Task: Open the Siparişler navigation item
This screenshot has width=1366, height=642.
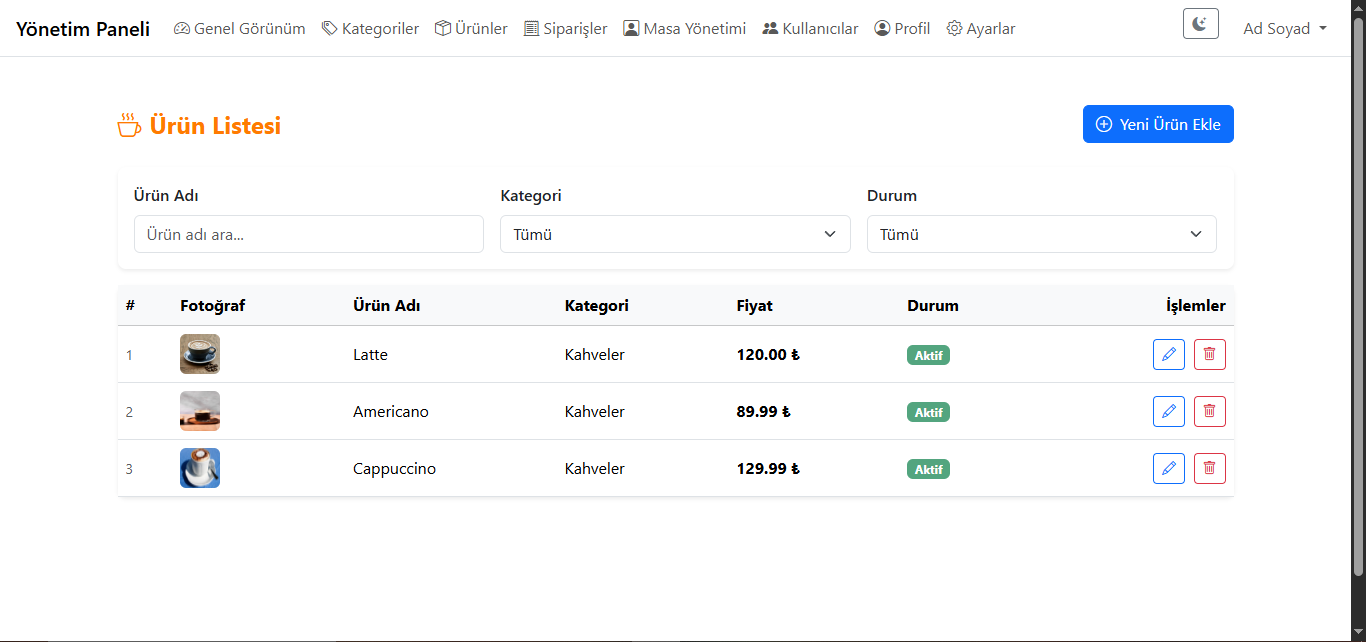Action: [x=565, y=29]
